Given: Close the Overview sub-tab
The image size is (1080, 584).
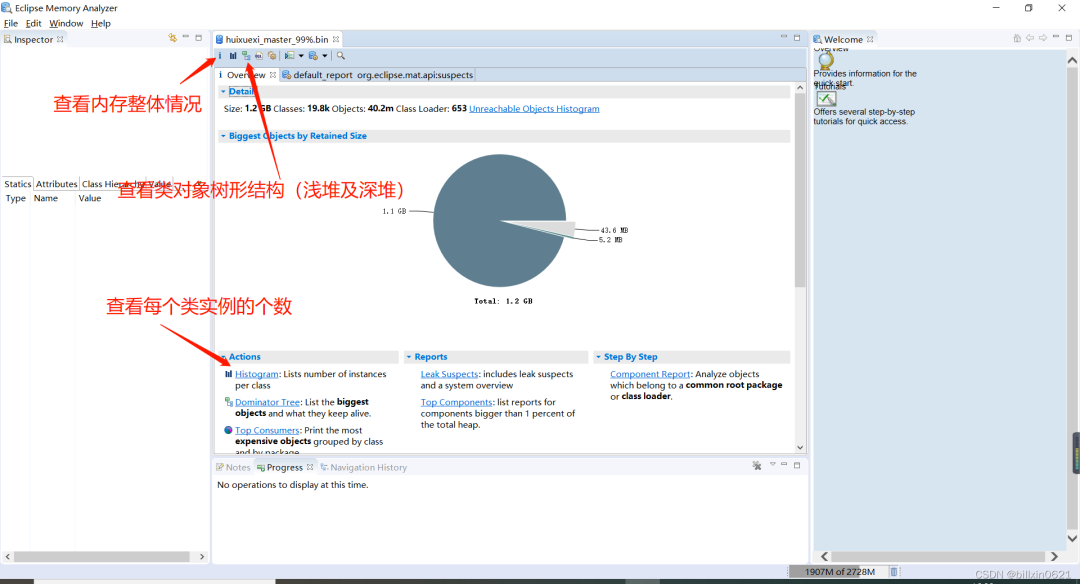Looking at the screenshot, I should 273,74.
